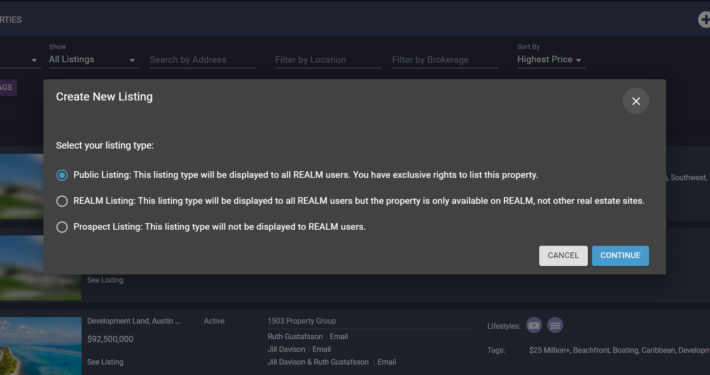Open the cut-off dropdown arrow at far left
Viewport: 710px width, 375px height.
click(x=34, y=60)
